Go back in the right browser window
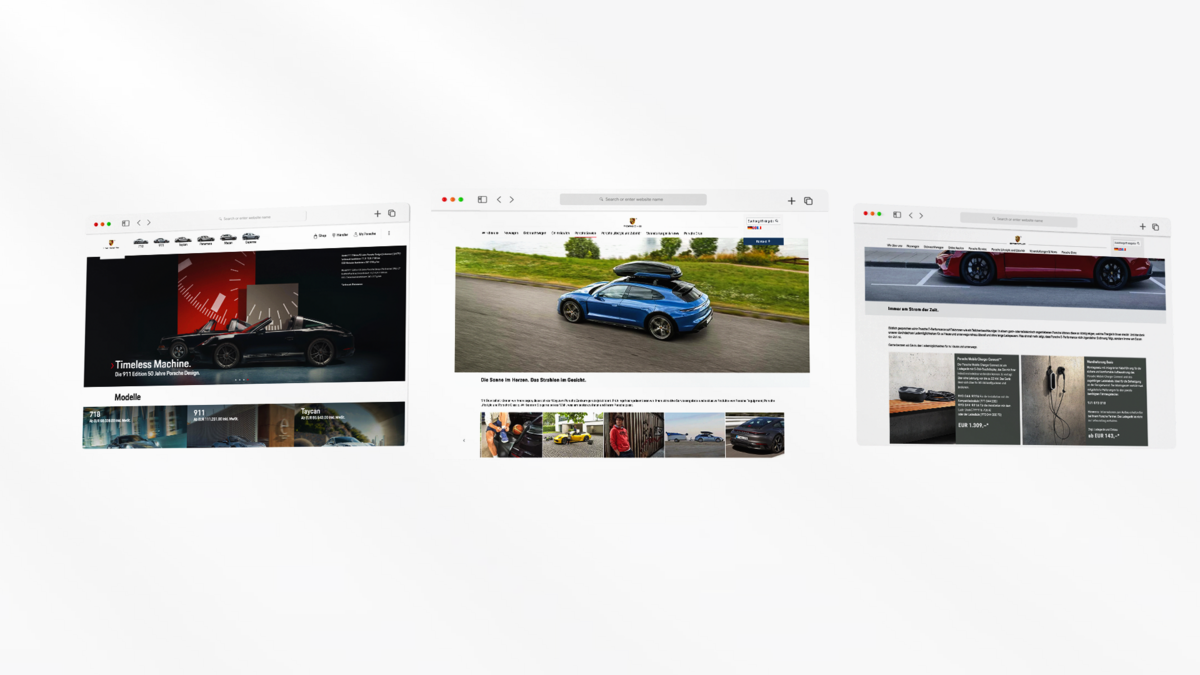 (x=910, y=215)
